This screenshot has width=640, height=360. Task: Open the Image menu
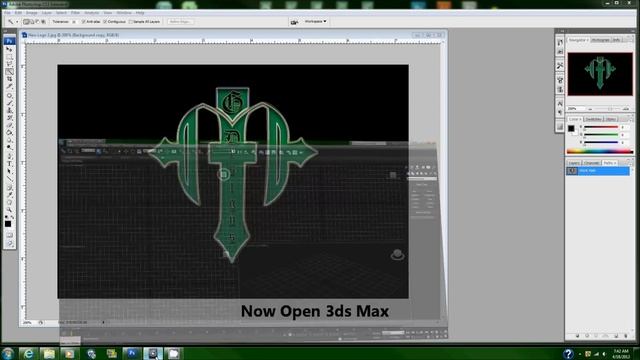tap(31, 13)
